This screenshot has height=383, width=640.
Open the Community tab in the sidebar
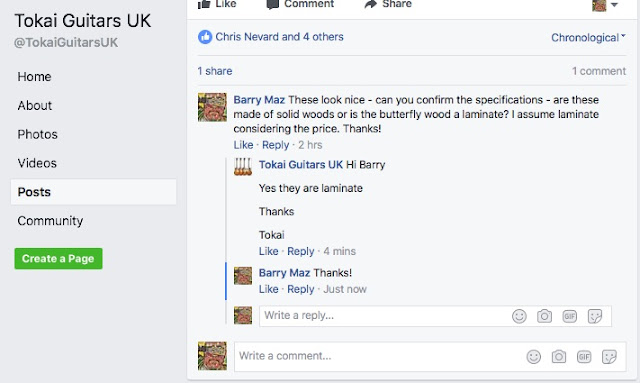click(50, 221)
